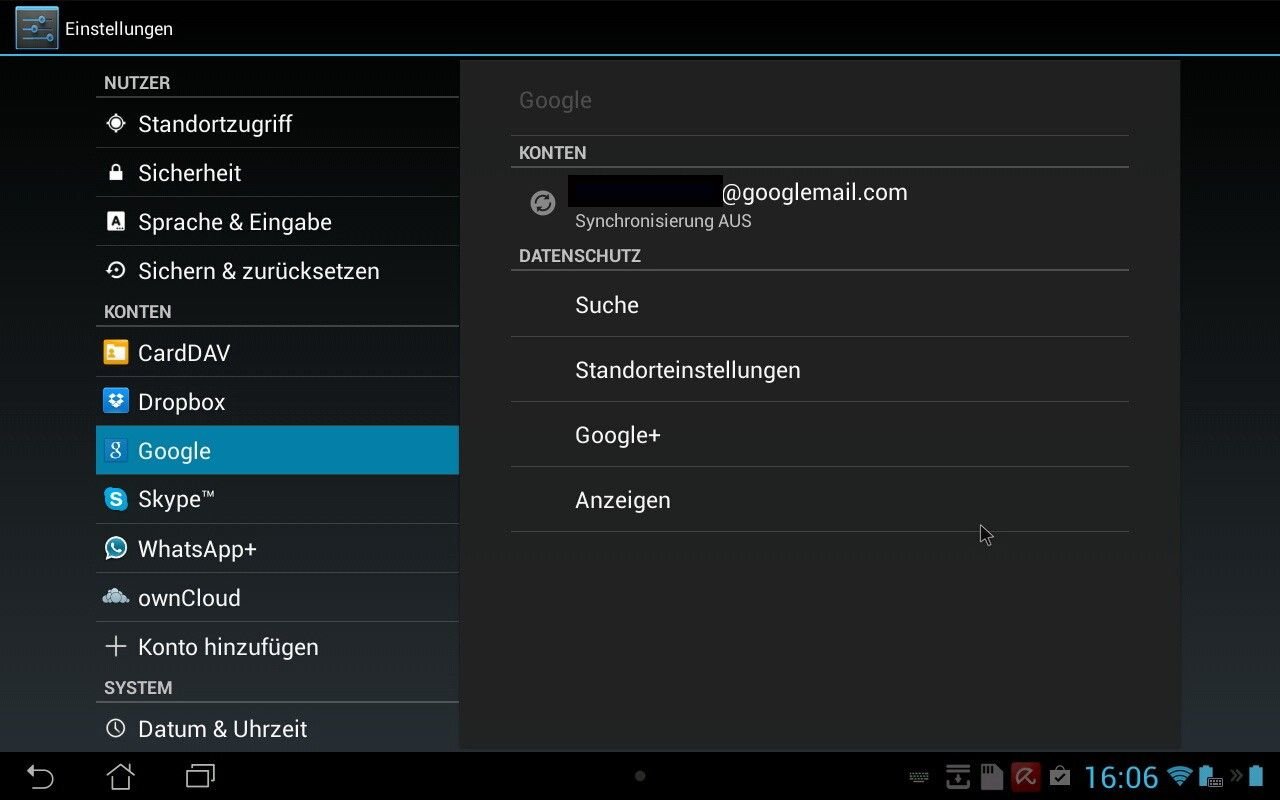
Task: Tap the Android back navigation button
Action: click(x=40, y=776)
